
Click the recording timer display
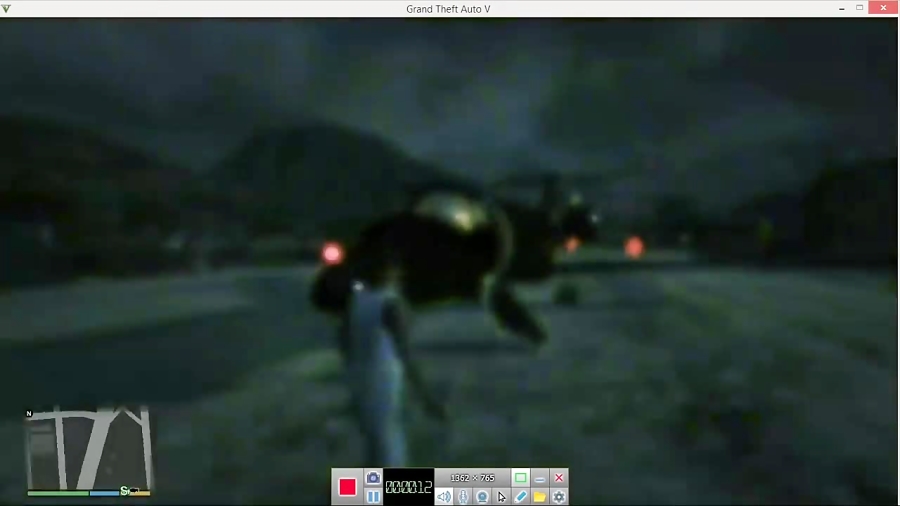[409, 487]
